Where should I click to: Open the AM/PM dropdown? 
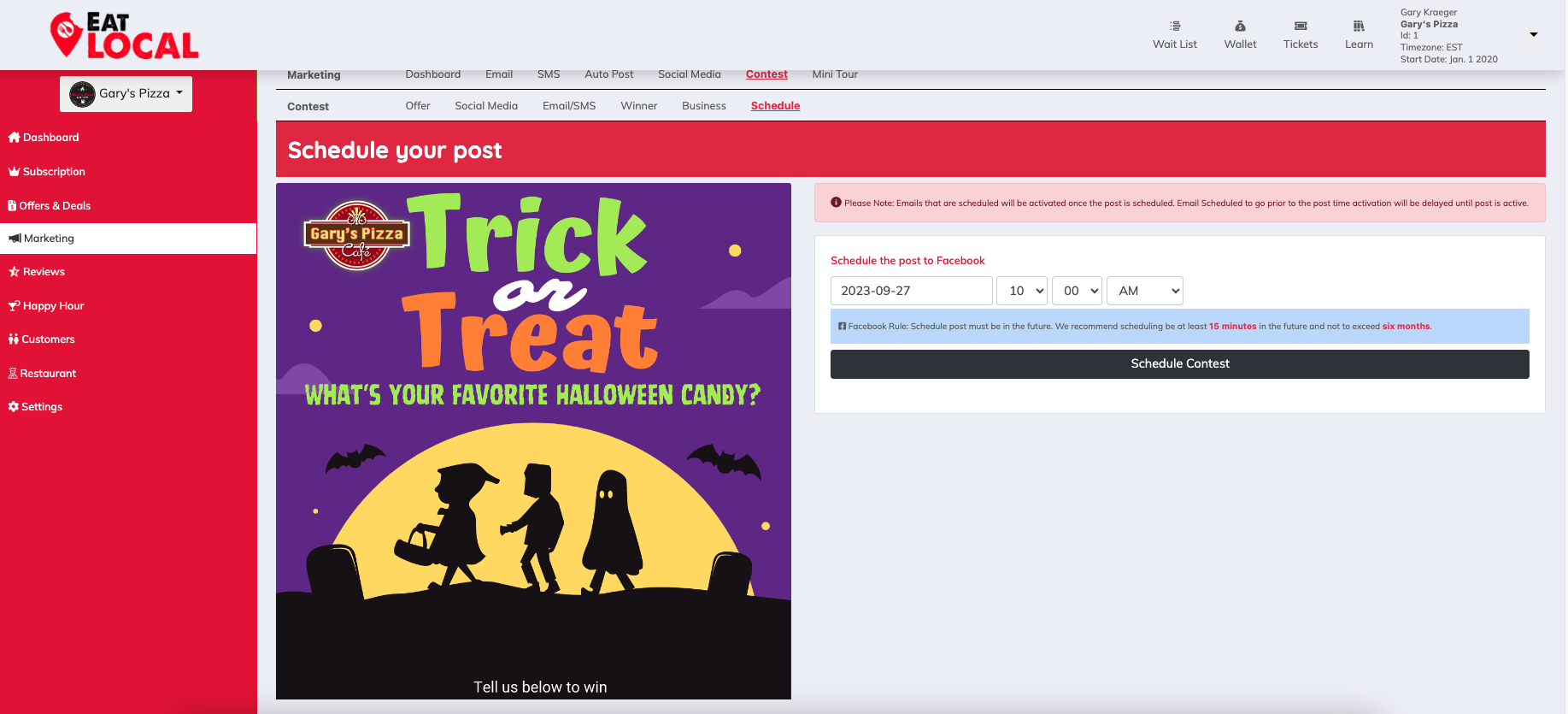coord(1145,291)
